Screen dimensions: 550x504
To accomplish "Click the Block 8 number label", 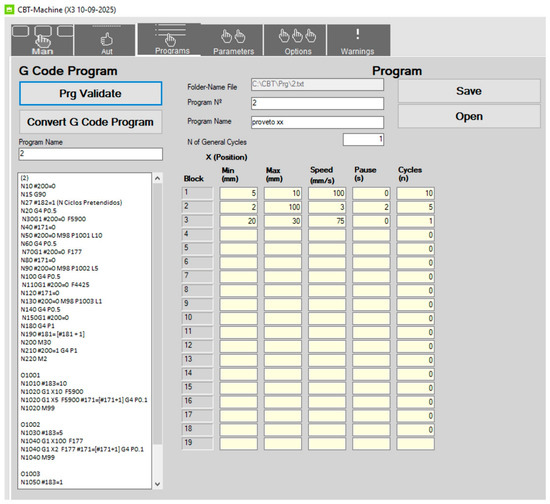I will pyautogui.click(x=197, y=290).
